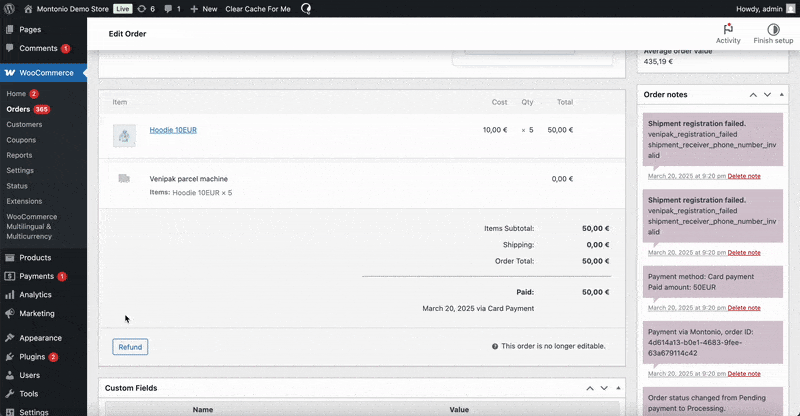Move Order notes panel down

click(767, 95)
